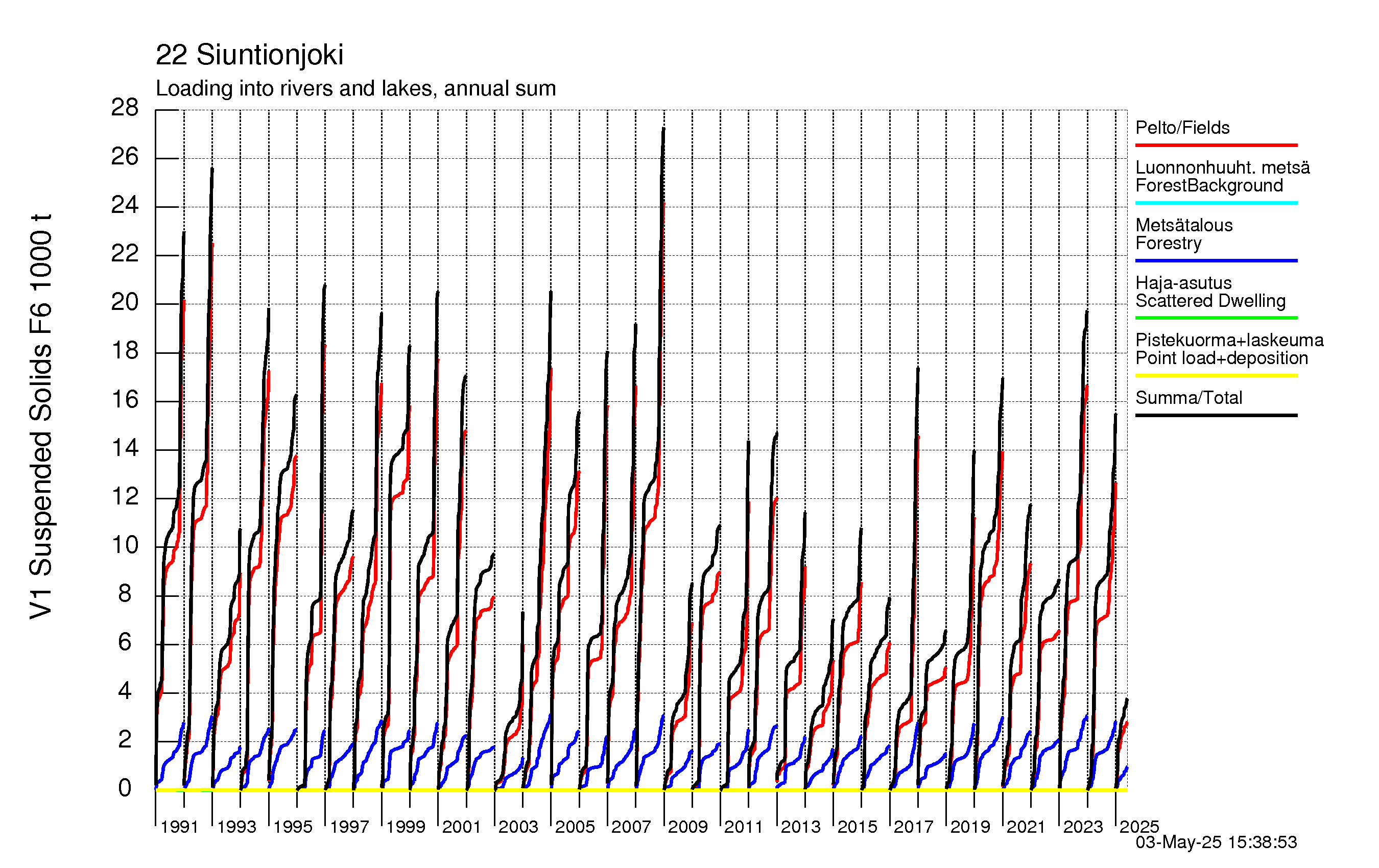Click the x-axis label 2005

point(575,827)
